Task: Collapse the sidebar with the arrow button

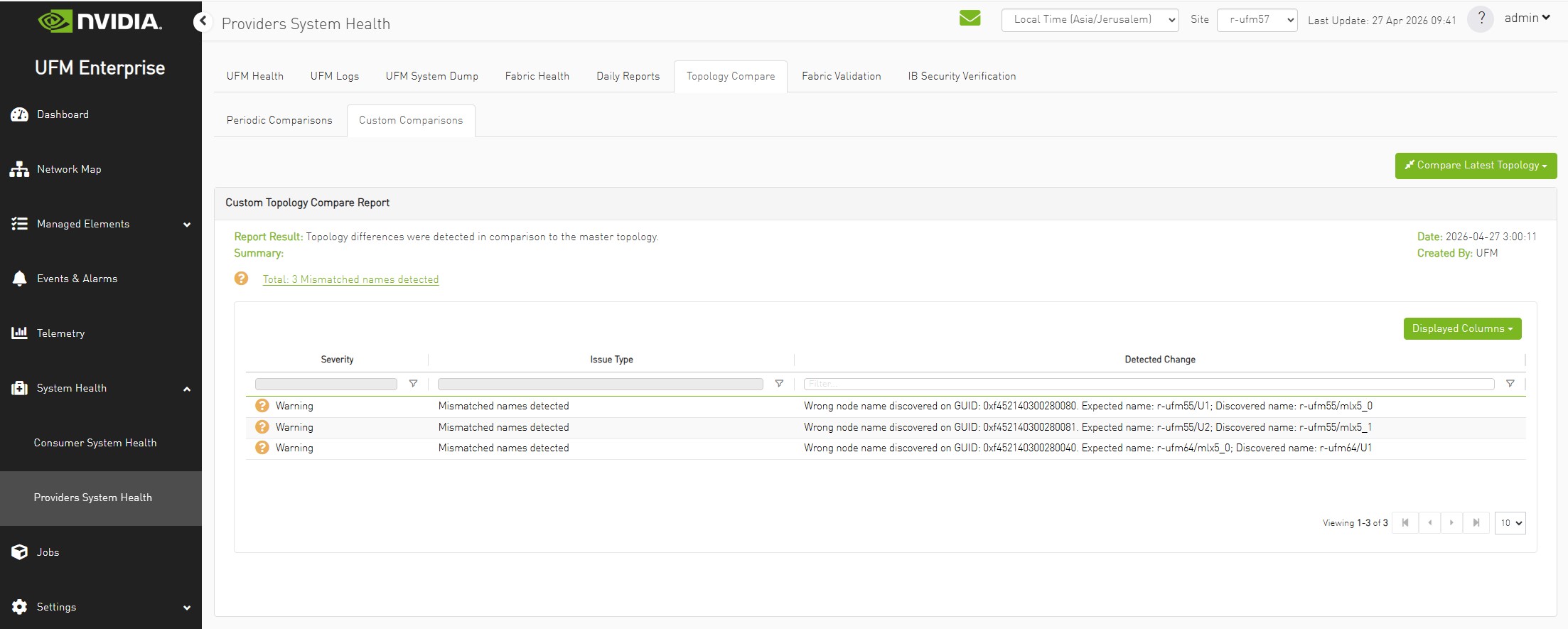Action: (x=203, y=21)
